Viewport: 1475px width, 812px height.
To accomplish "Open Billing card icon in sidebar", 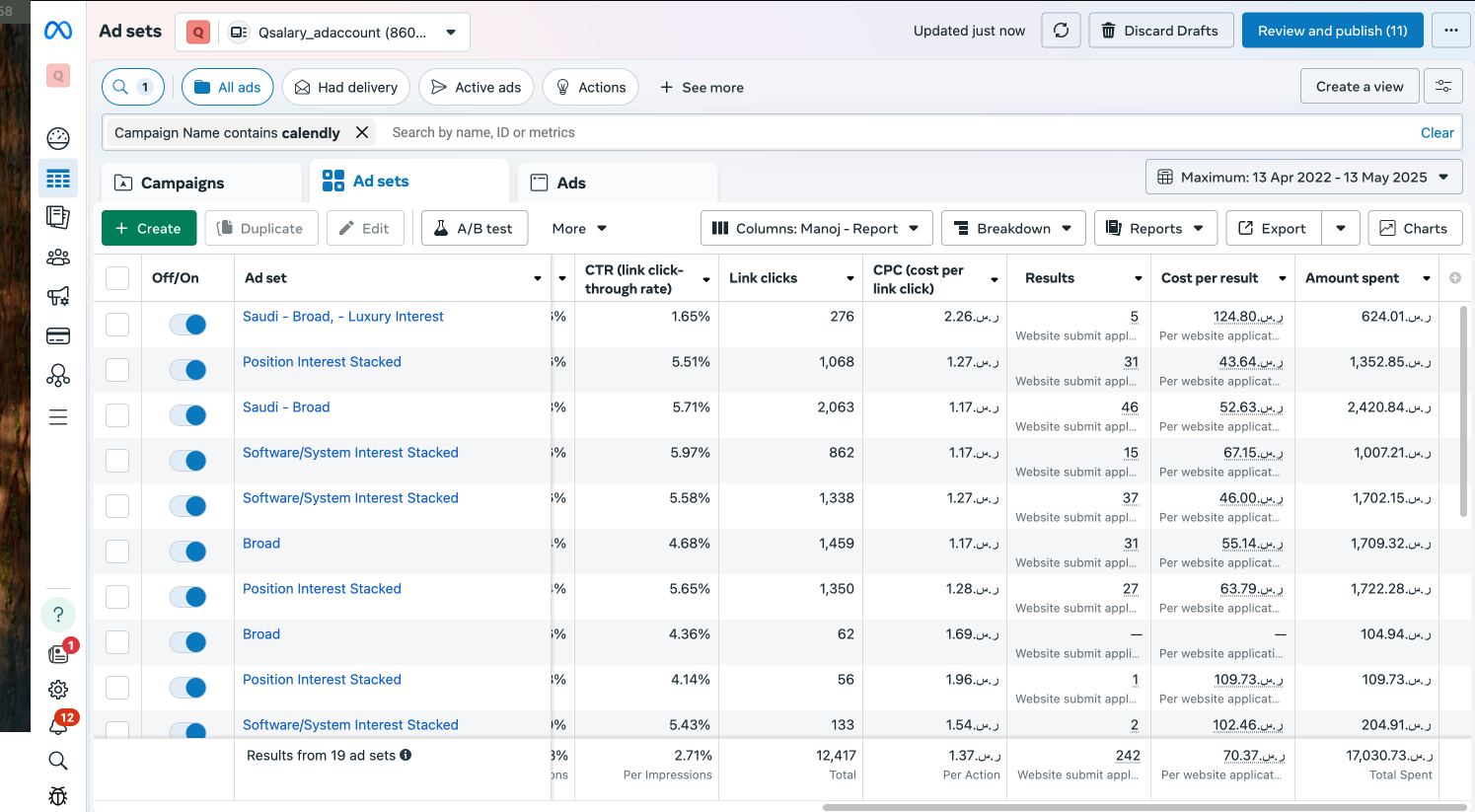I will (58, 336).
